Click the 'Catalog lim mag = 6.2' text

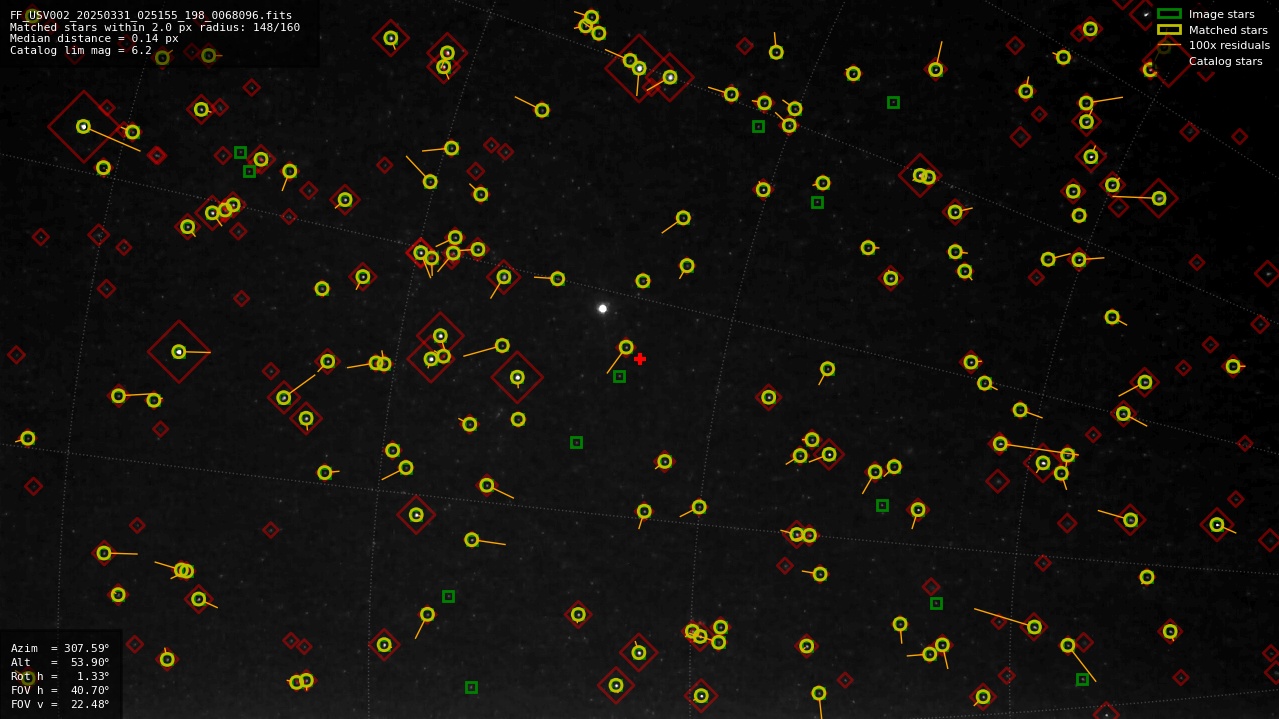(81, 50)
